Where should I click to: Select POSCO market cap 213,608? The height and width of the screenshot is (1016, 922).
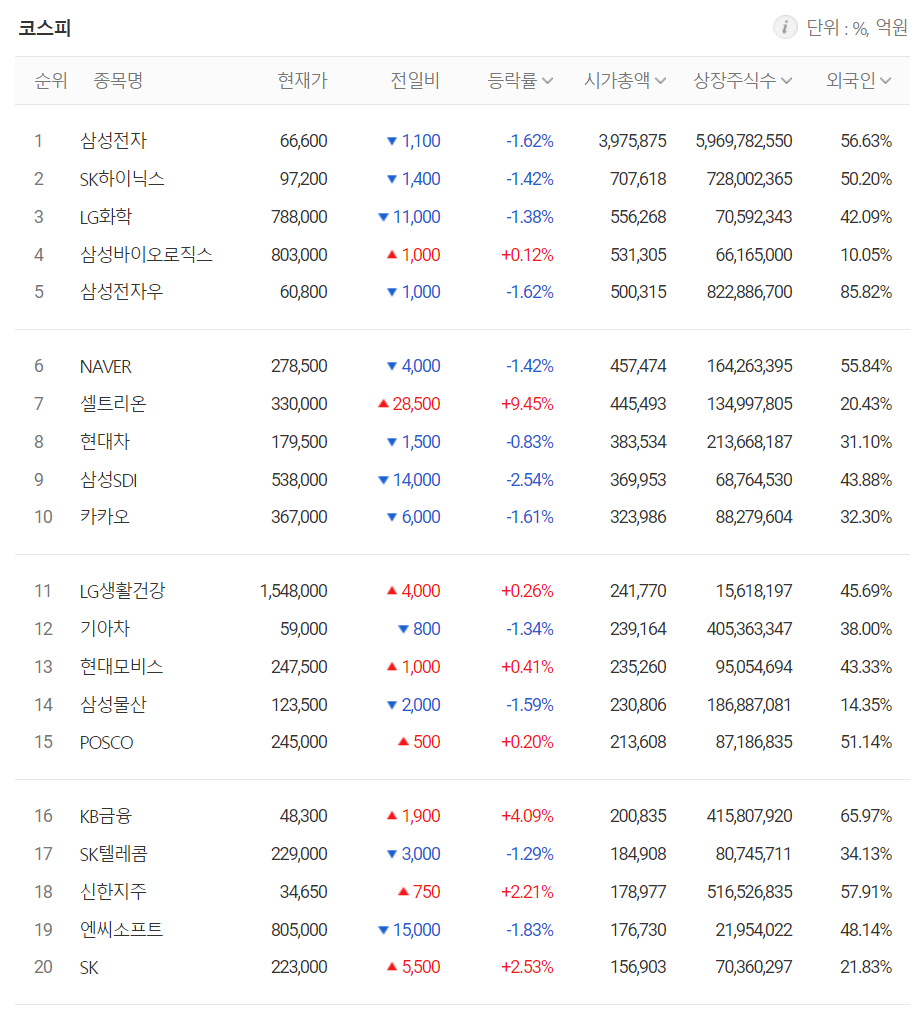638,742
